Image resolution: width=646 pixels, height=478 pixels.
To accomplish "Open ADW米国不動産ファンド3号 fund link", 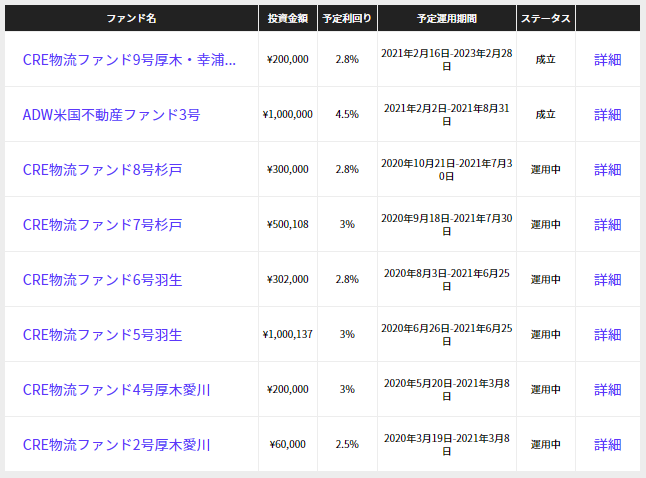I will 111,115.
